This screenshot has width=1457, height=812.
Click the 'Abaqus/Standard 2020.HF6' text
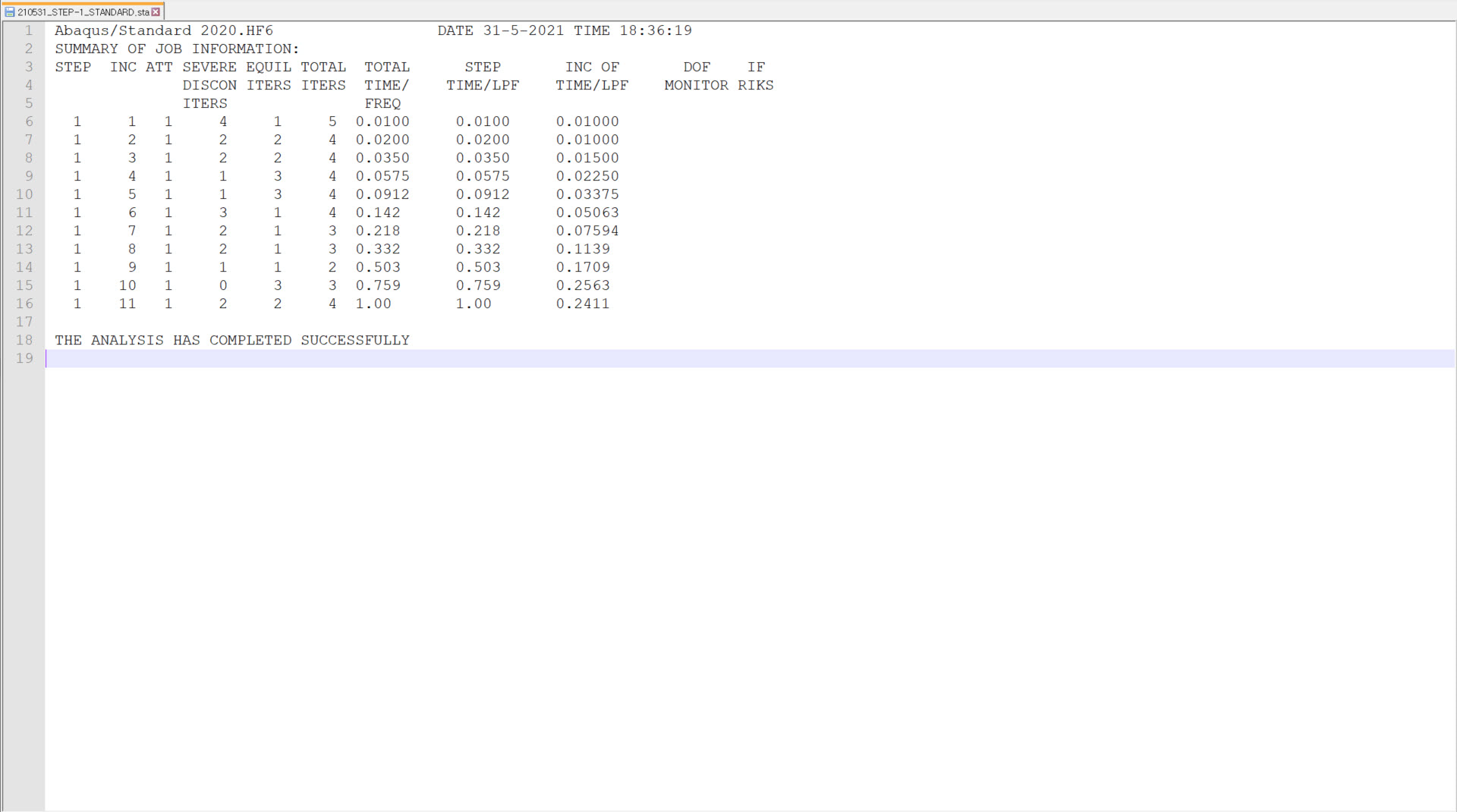pyautogui.click(x=164, y=30)
